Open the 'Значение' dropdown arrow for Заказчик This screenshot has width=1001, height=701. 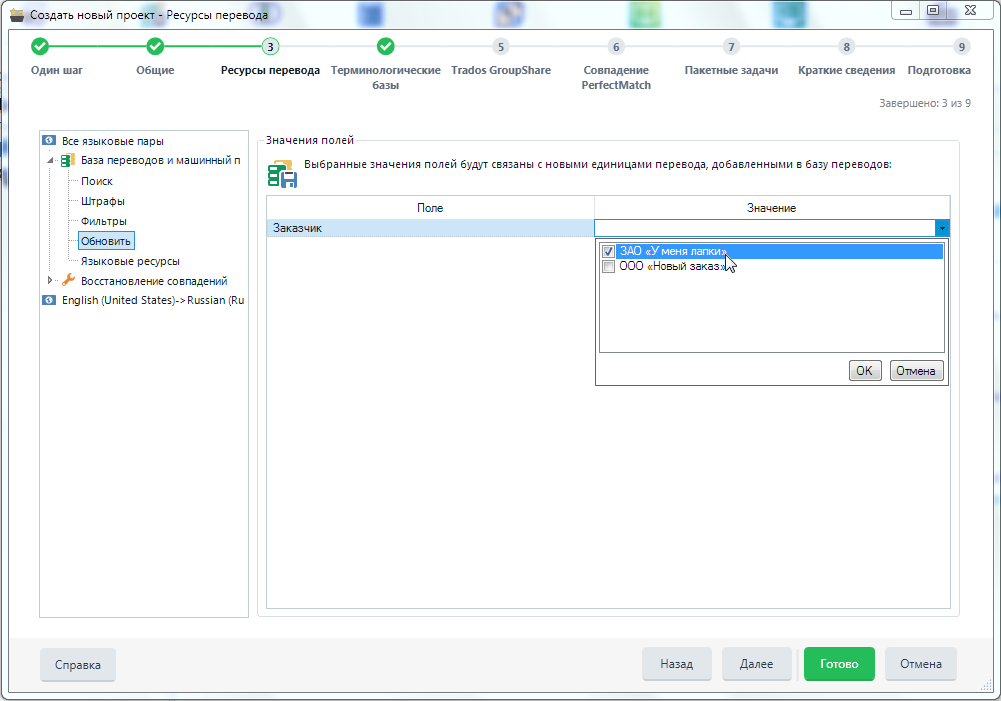click(941, 228)
